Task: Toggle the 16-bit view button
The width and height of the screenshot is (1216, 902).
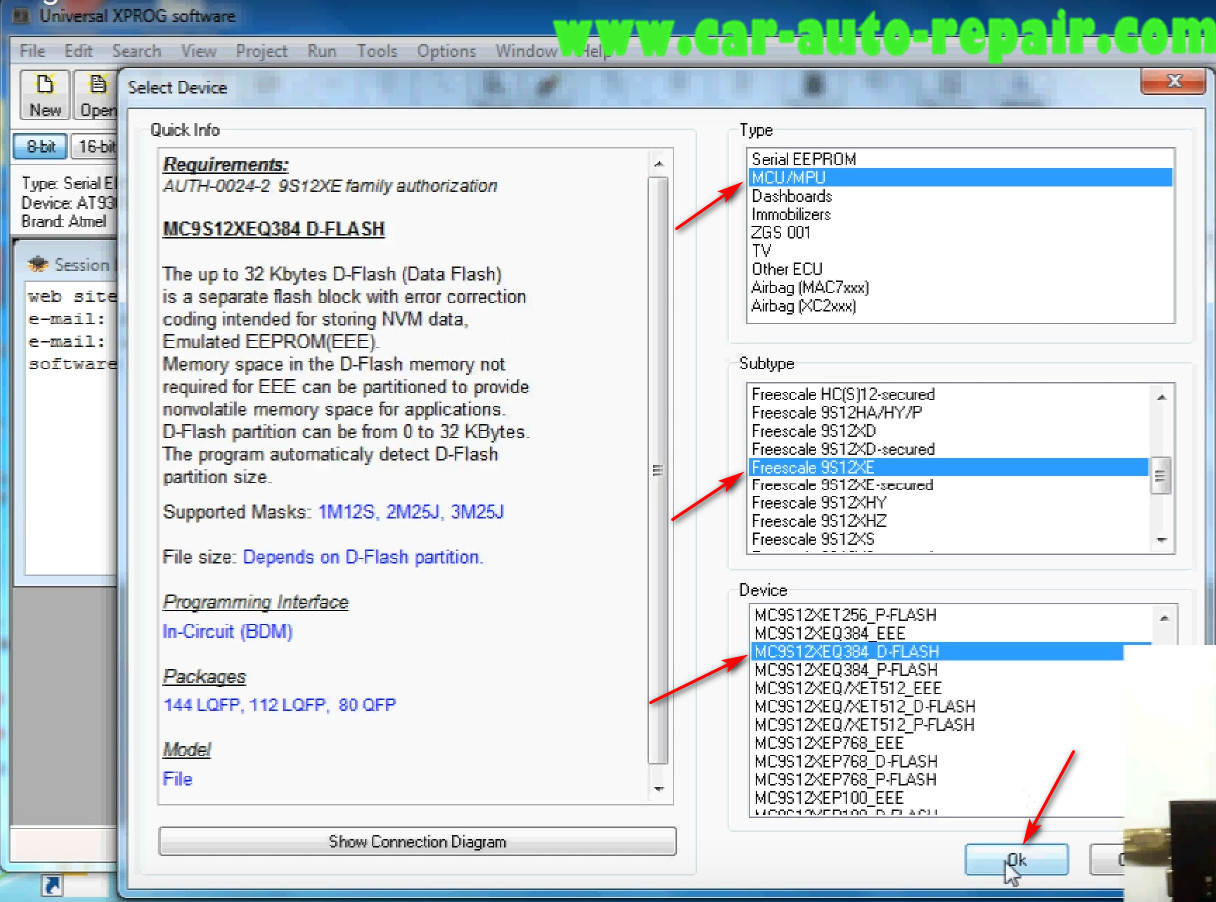Action: point(96,147)
